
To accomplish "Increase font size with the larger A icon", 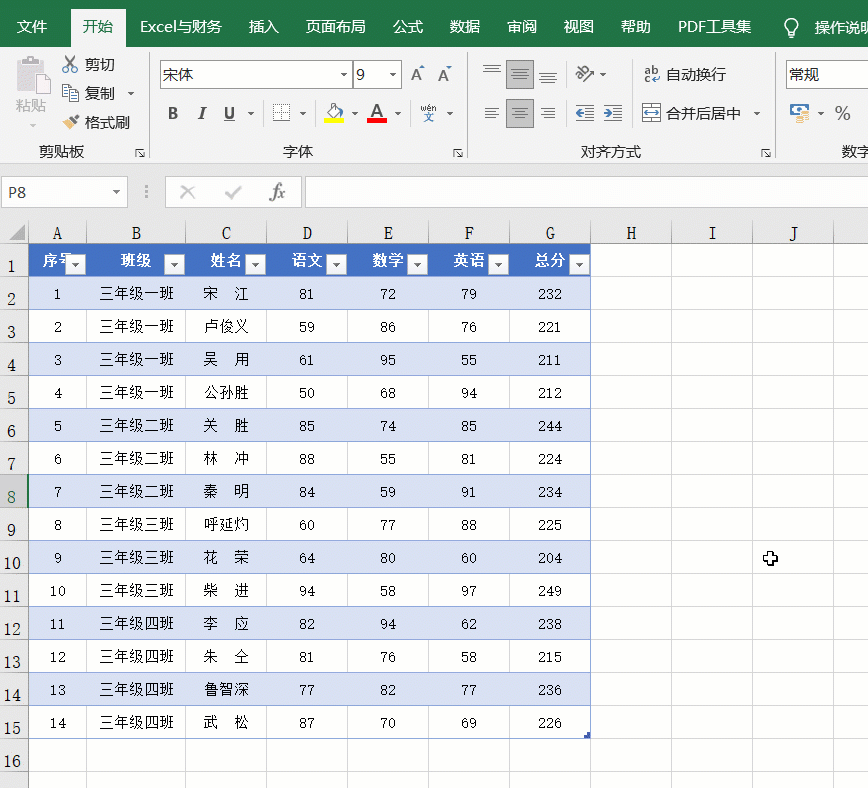I will tap(418, 74).
